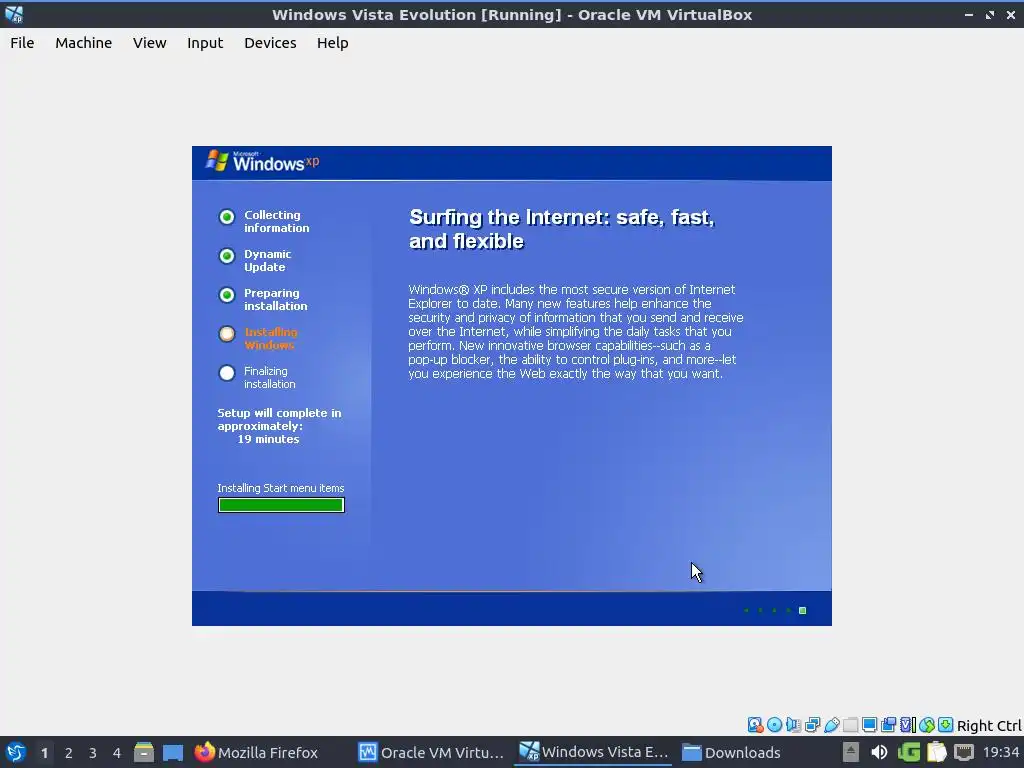This screenshot has height=768, width=1024.
Task: Click the VirtualBox window title icon
Action: pyautogui.click(x=14, y=14)
